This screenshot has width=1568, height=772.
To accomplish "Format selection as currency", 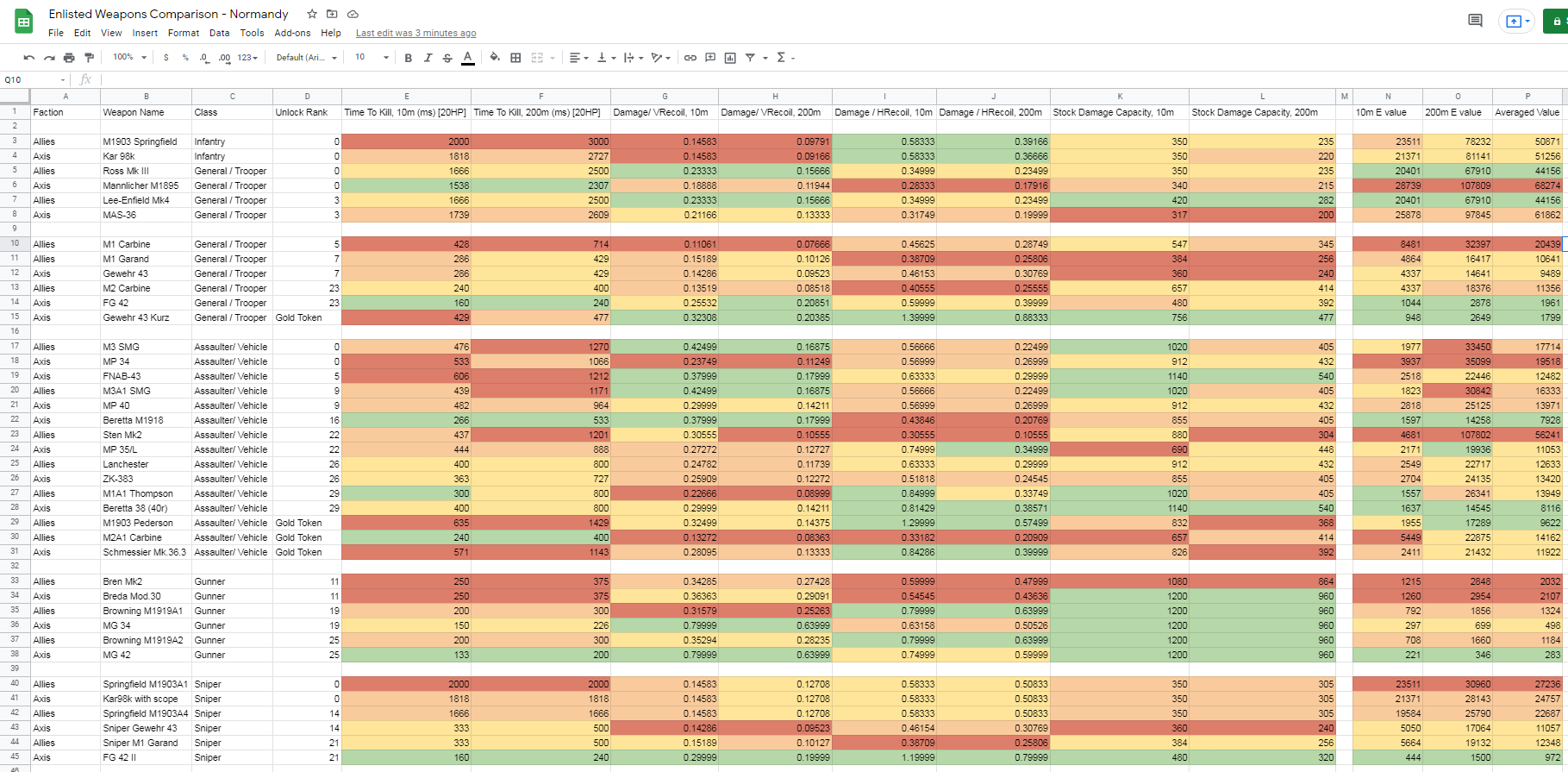I will 166,58.
